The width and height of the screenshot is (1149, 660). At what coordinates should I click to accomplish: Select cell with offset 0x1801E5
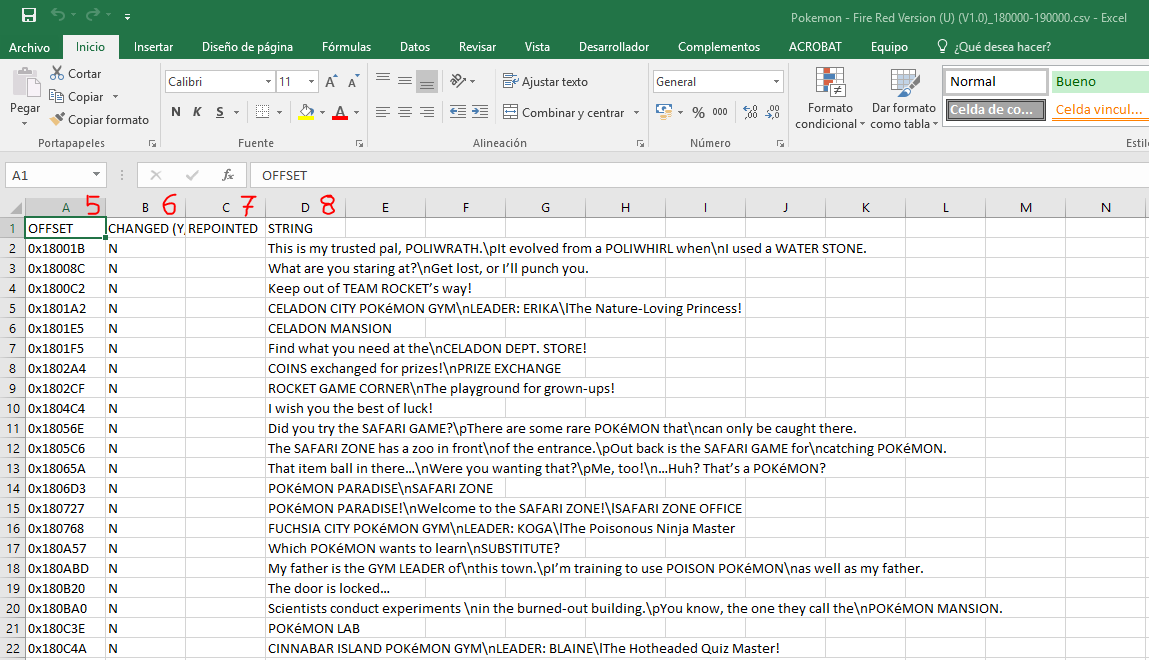[x=65, y=328]
